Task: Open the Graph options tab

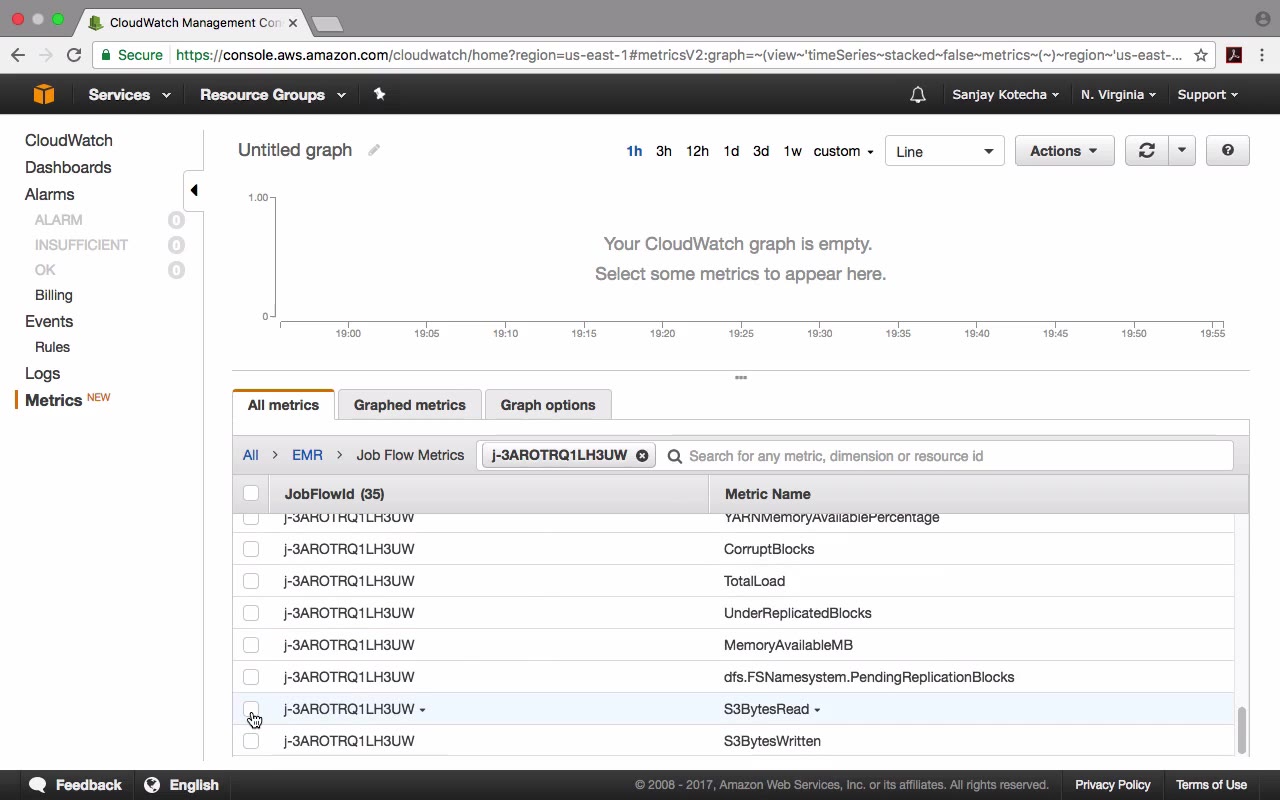Action: point(547,405)
